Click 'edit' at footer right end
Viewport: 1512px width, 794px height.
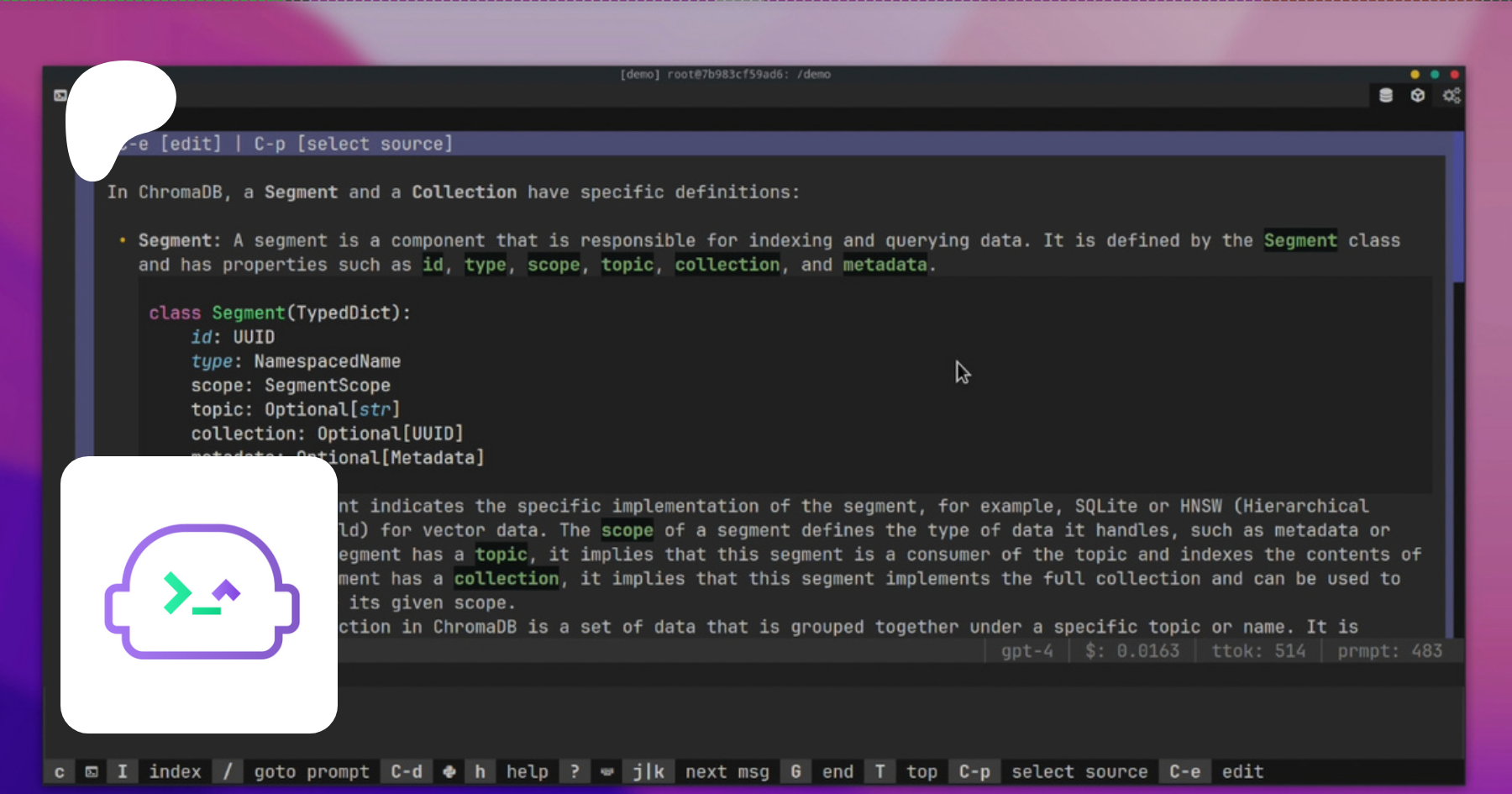pyautogui.click(x=1242, y=771)
